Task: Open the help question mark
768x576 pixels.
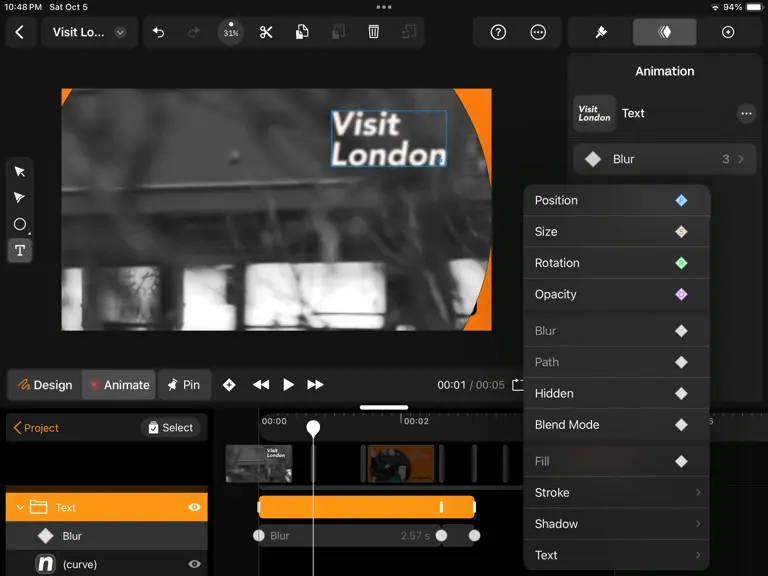Action: click(x=498, y=32)
